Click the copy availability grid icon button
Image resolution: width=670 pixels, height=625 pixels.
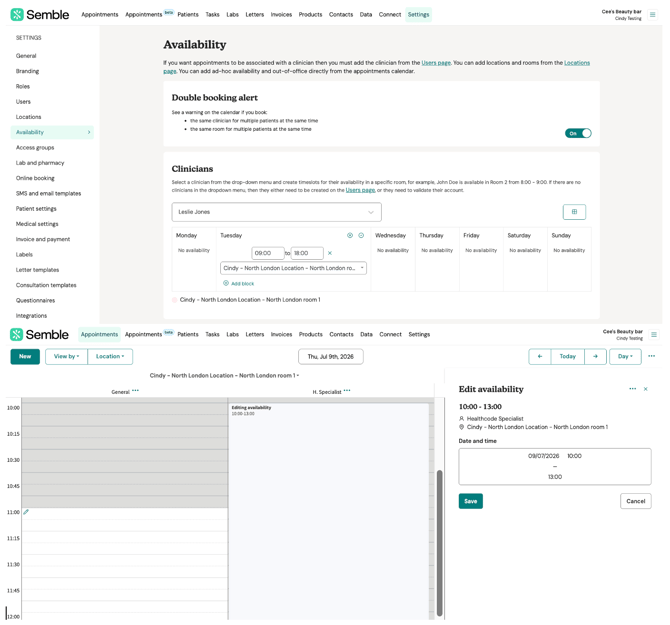coord(574,212)
